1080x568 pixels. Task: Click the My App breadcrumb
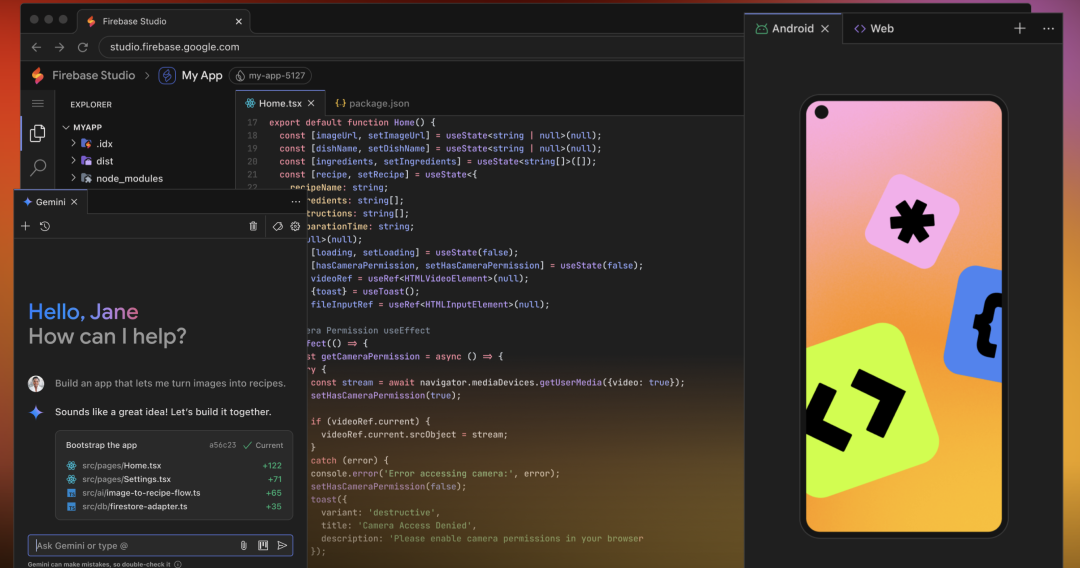tap(202, 75)
